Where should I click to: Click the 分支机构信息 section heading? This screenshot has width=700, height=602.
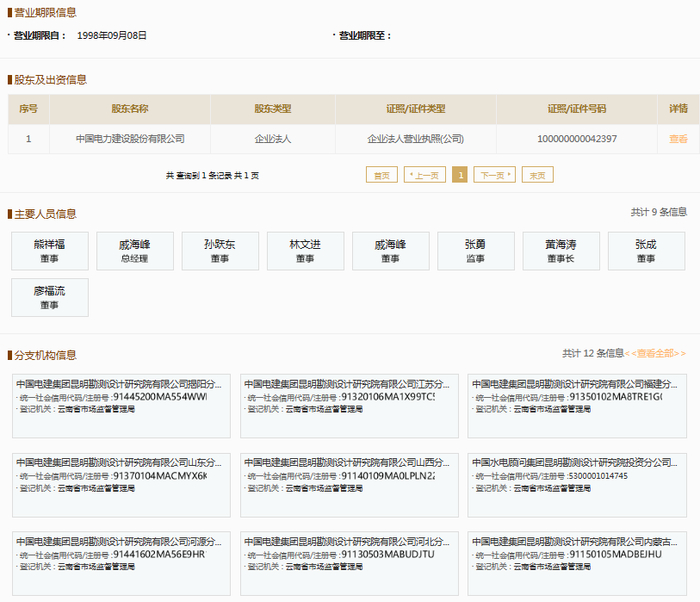click(x=45, y=355)
